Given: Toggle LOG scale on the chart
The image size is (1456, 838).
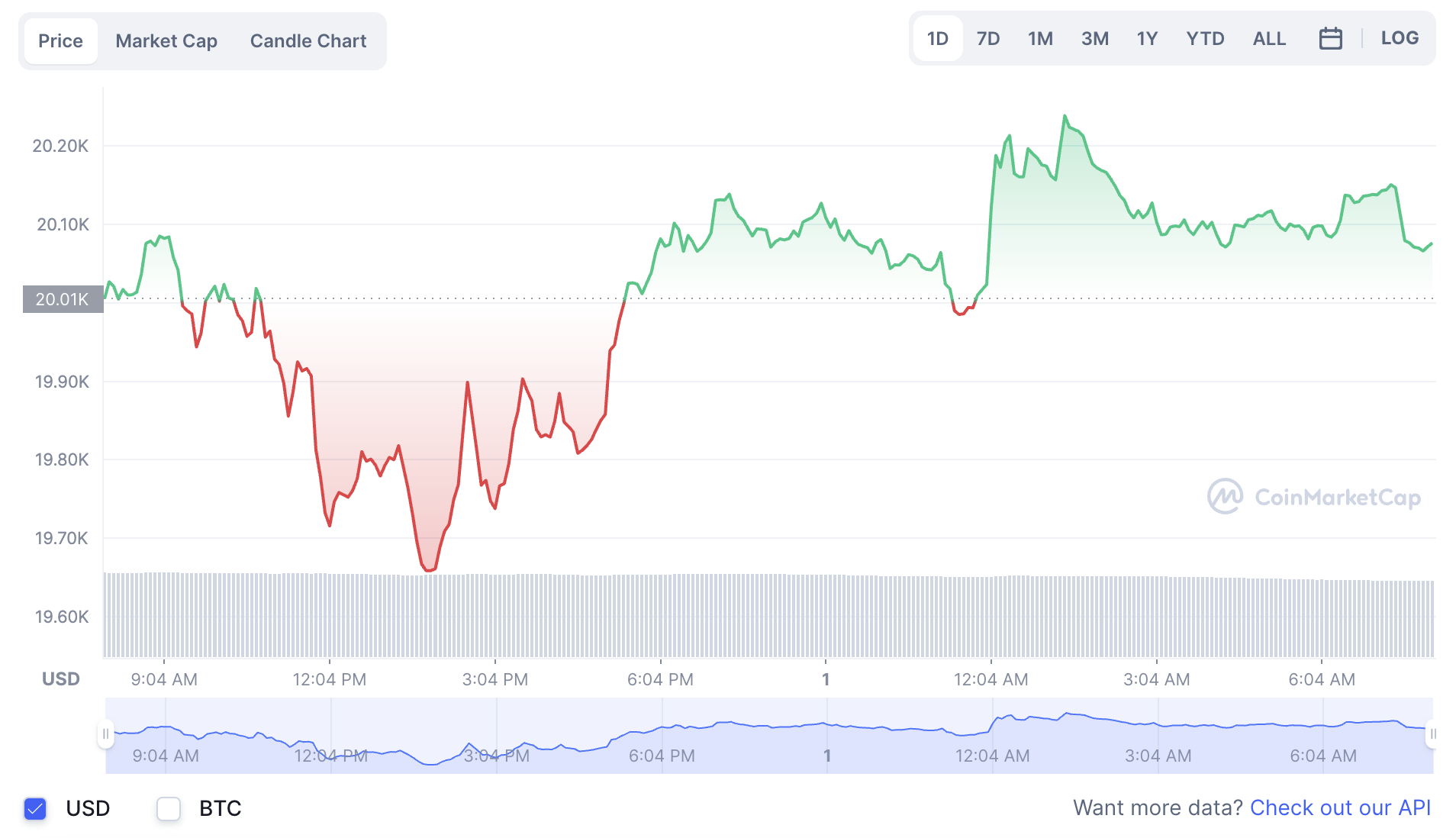Looking at the screenshot, I should tap(1400, 38).
